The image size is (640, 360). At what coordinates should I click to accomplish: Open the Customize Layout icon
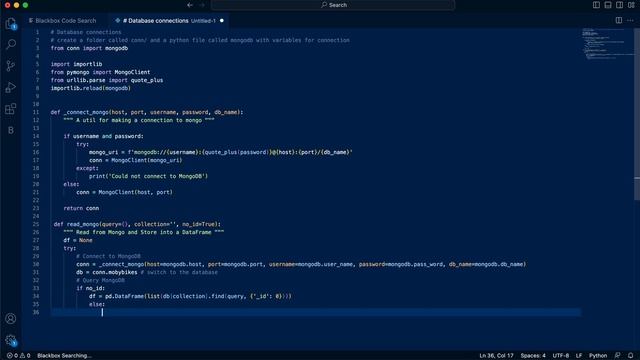tap(631, 5)
